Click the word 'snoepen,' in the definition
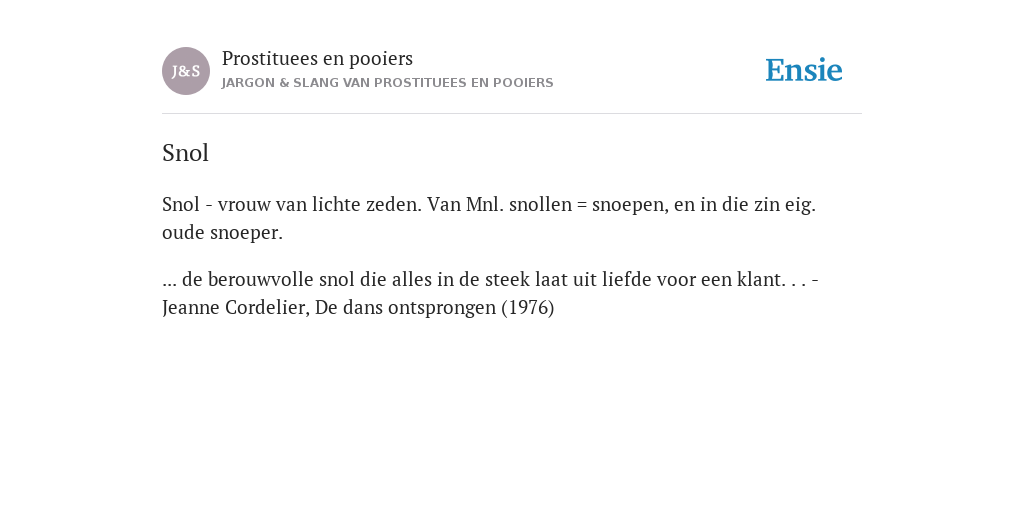Viewport: 1024px width, 512px height. pyautogui.click(x=631, y=206)
